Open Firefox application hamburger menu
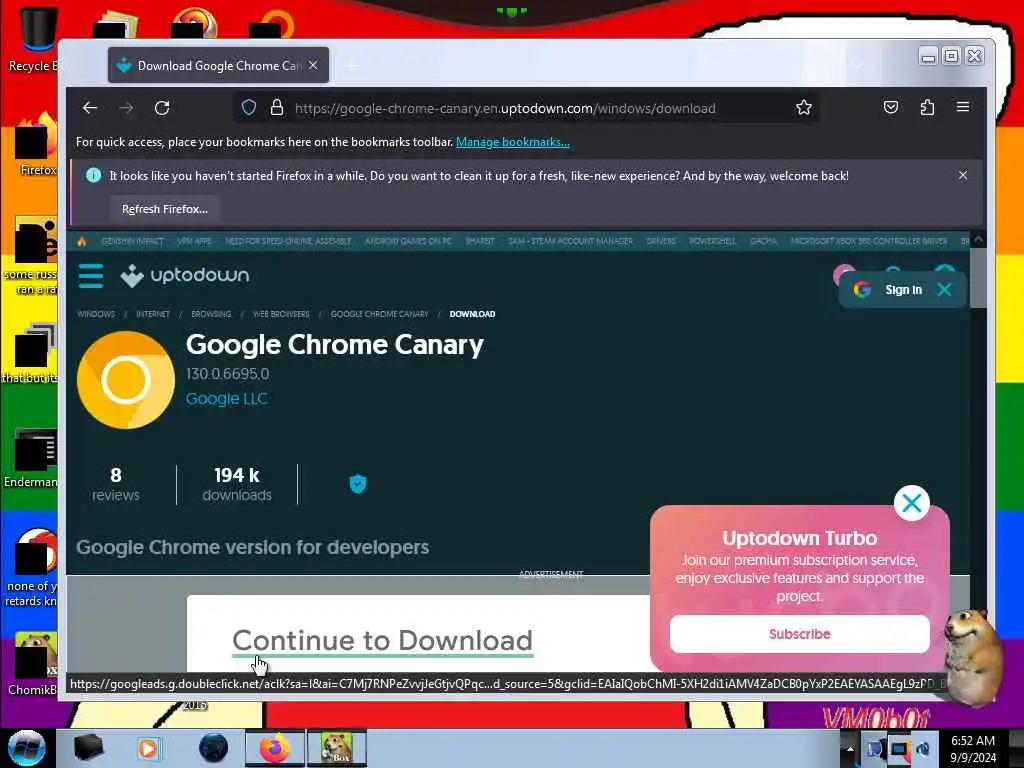This screenshot has height=768, width=1024. [963, 107]
